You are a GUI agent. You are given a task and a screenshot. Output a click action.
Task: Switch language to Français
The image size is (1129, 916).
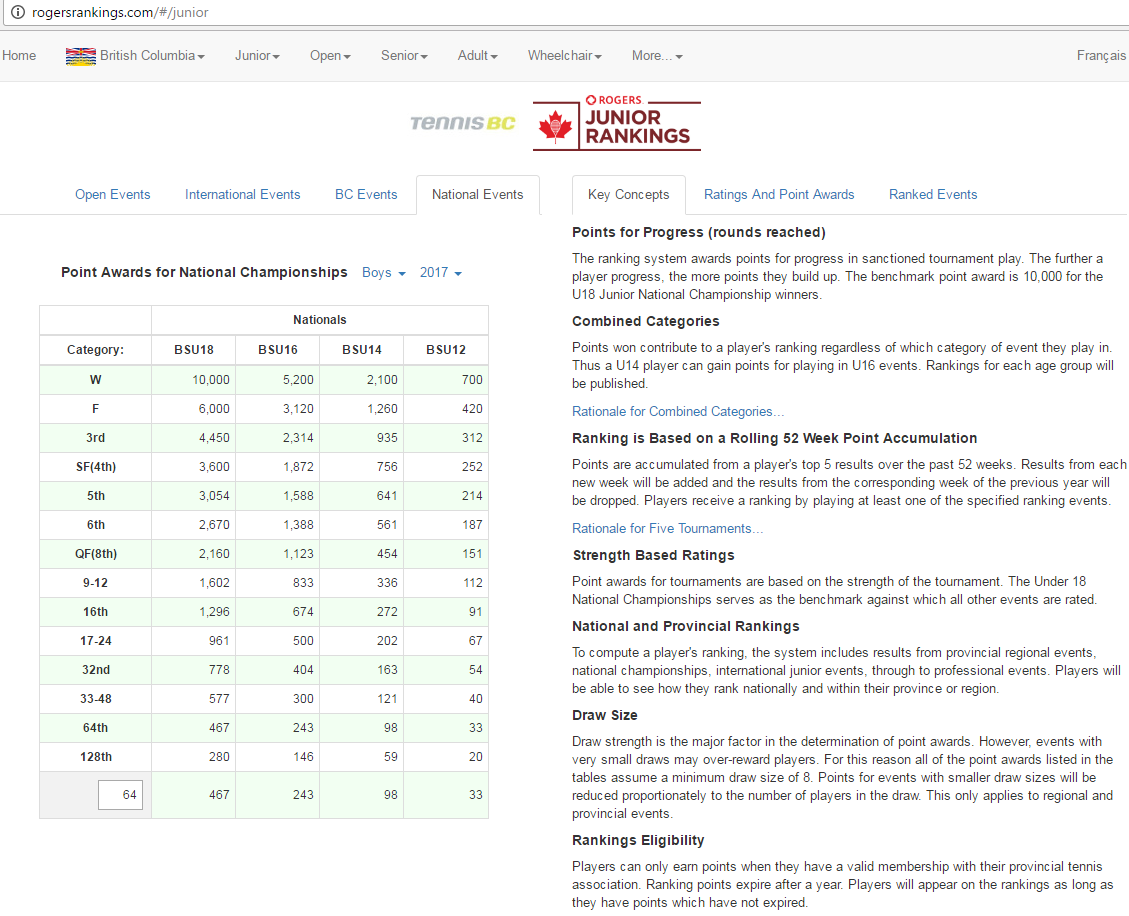[x=1101, y=55]
